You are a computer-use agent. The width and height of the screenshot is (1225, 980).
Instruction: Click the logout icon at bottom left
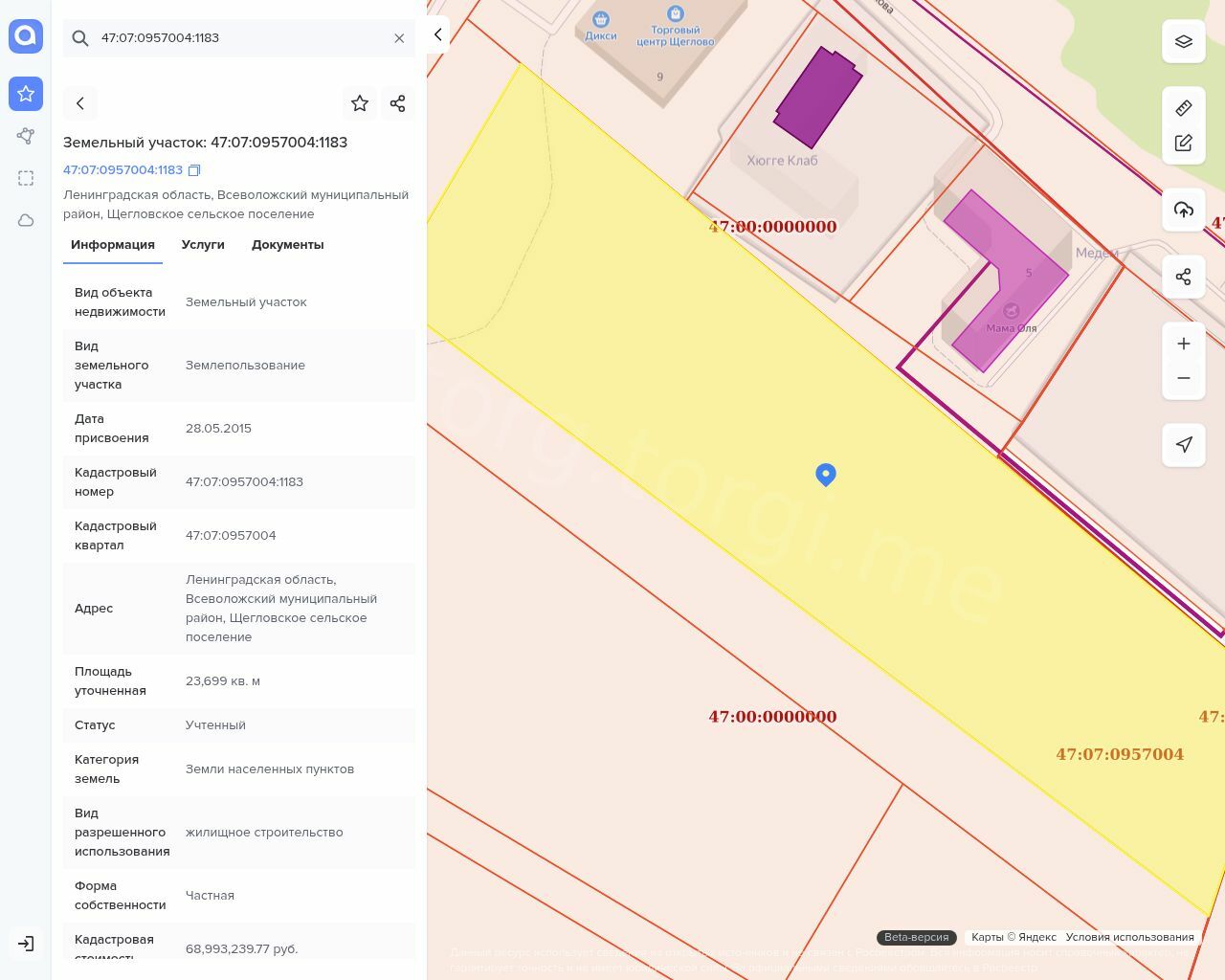[26, 944]
